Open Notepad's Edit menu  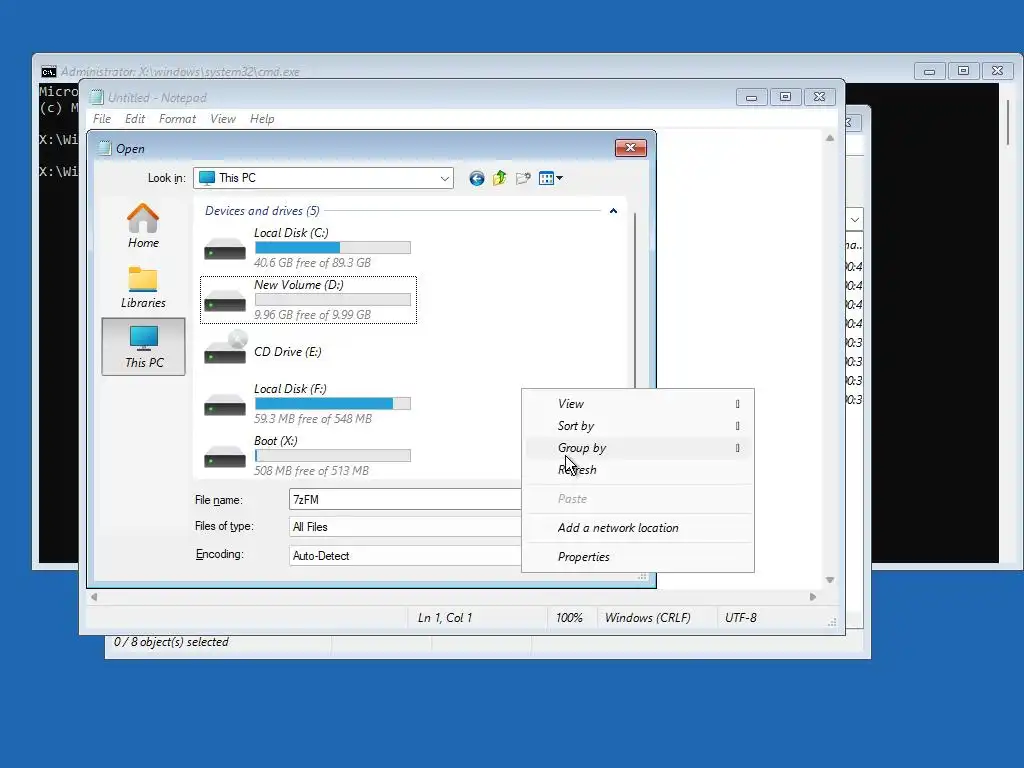[x=135, y=119]
